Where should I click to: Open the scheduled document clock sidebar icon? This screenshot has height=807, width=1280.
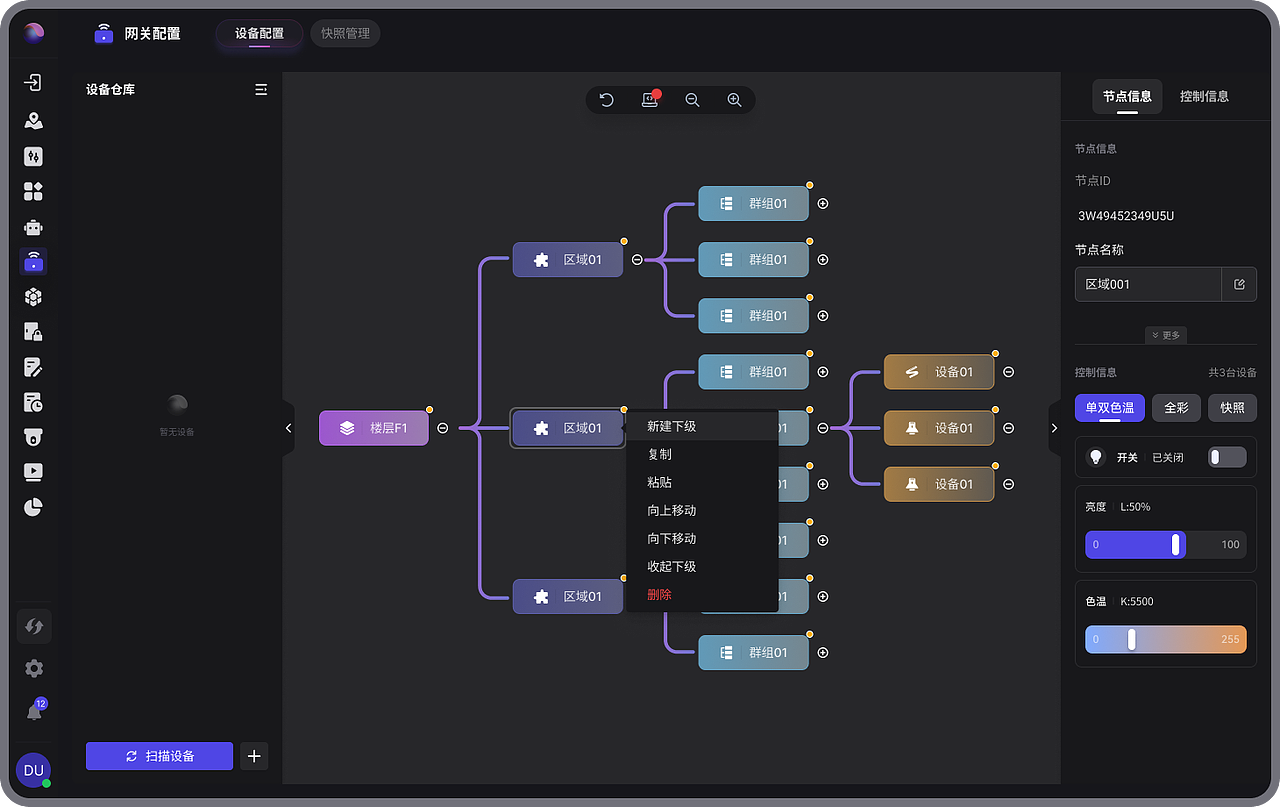coord(34,402)
